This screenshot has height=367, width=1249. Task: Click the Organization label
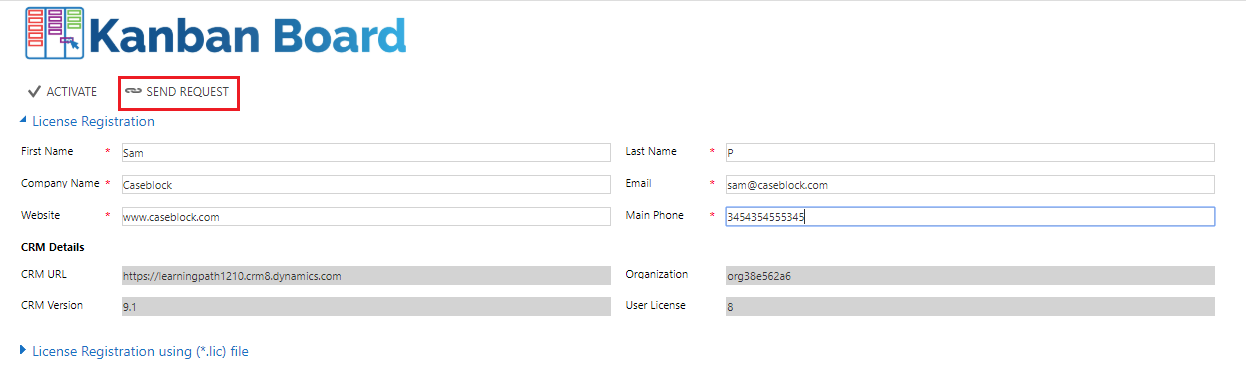coord(657,274)
